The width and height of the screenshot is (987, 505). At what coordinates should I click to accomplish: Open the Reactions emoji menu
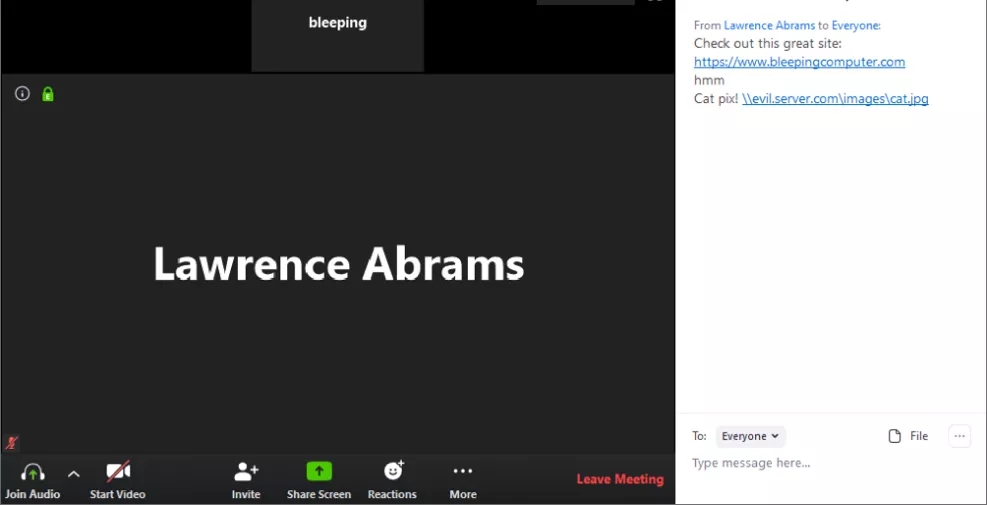[393, 471]
